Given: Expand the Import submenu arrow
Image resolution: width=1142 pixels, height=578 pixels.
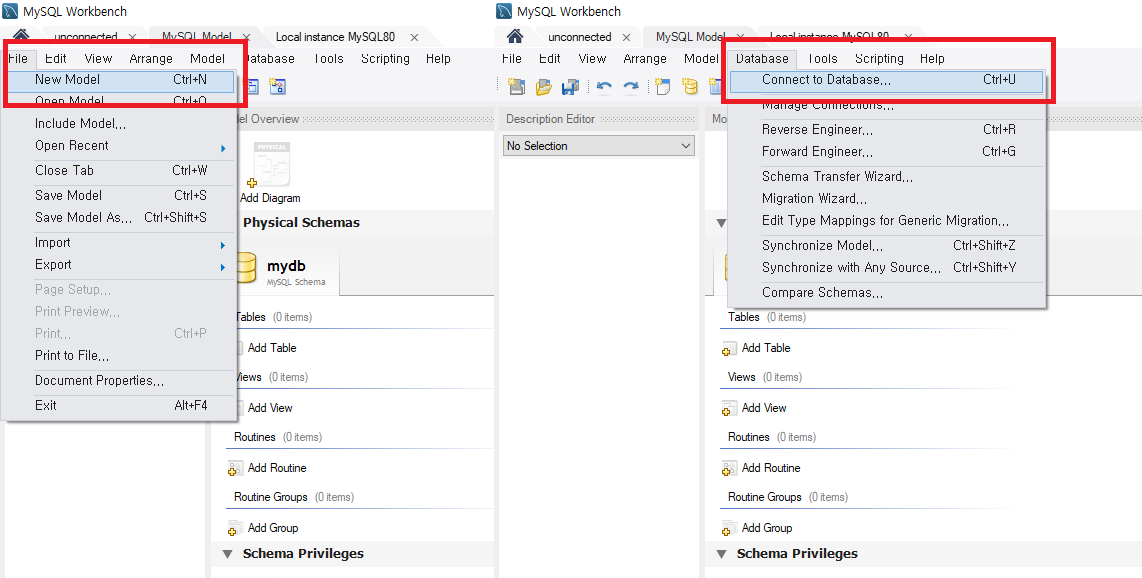Looking at the screenshot, I should pos(224,245).
